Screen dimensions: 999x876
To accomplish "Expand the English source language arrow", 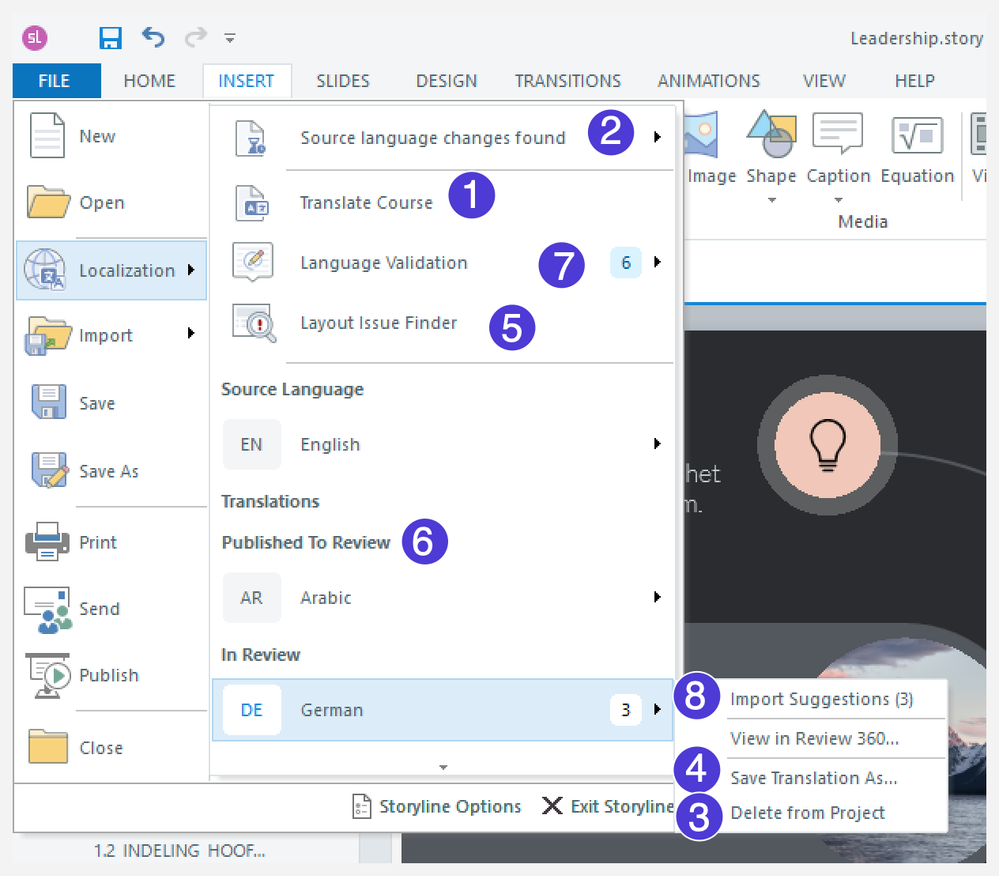I will pos(658,443).
